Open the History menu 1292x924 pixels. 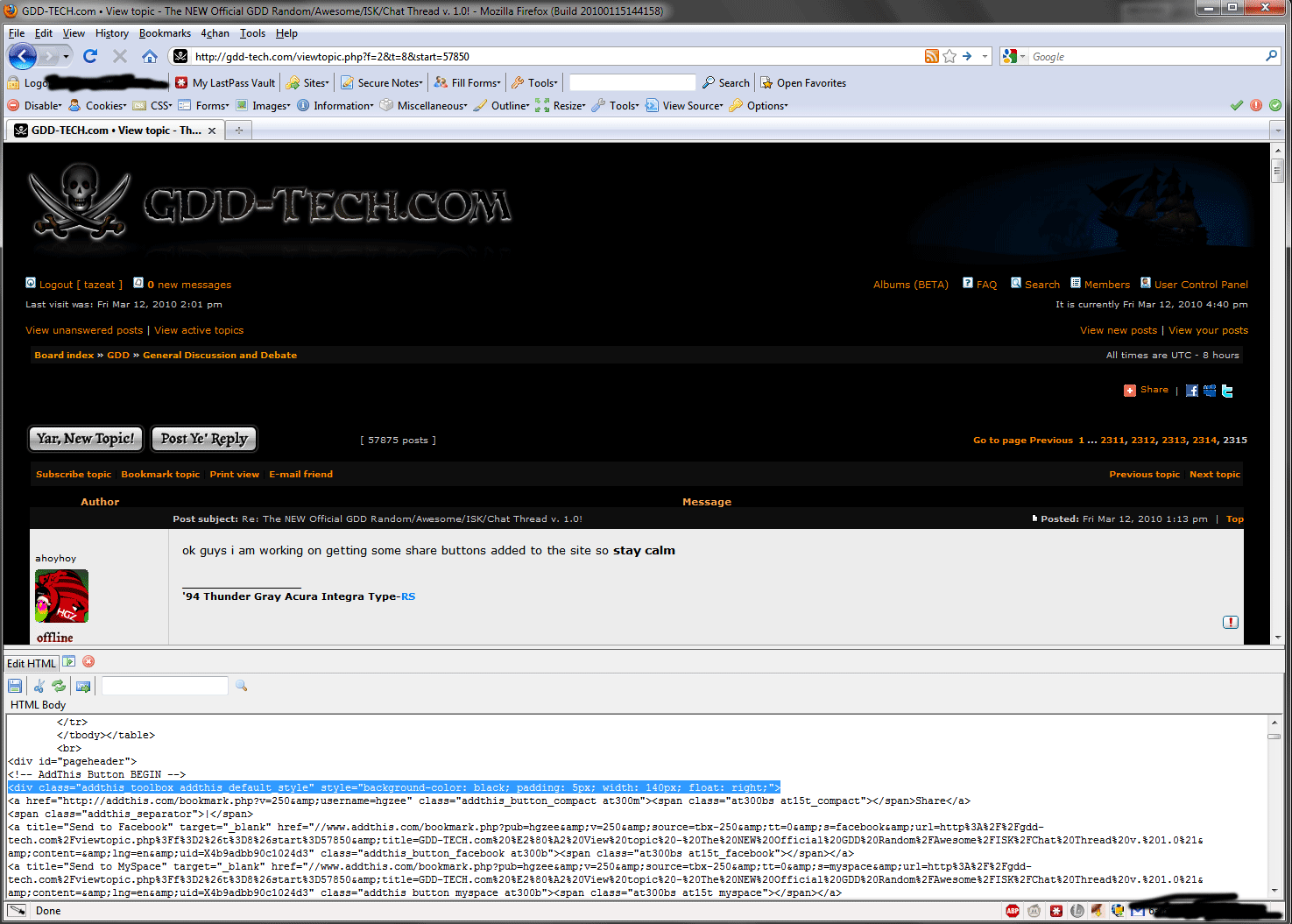pyautogui.click(x=112, y=33)
